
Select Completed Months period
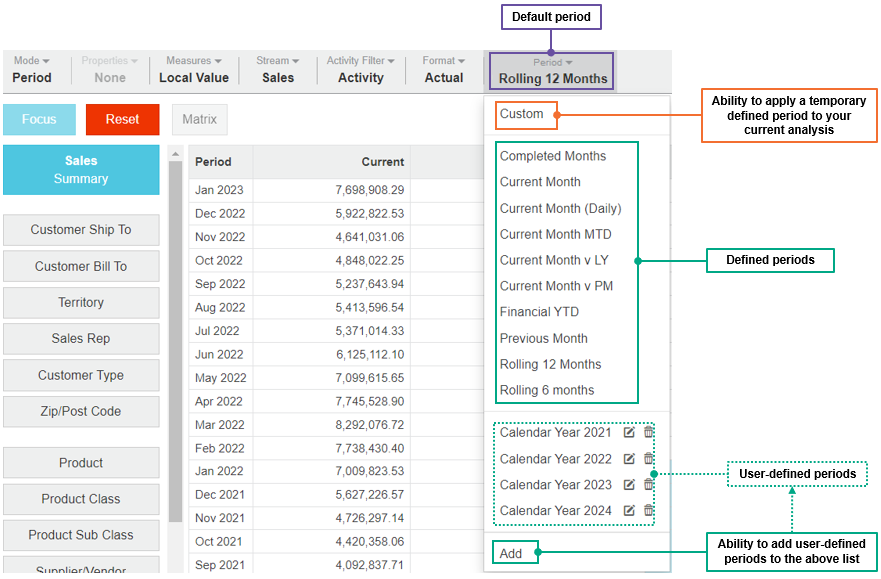click(553, 156)
